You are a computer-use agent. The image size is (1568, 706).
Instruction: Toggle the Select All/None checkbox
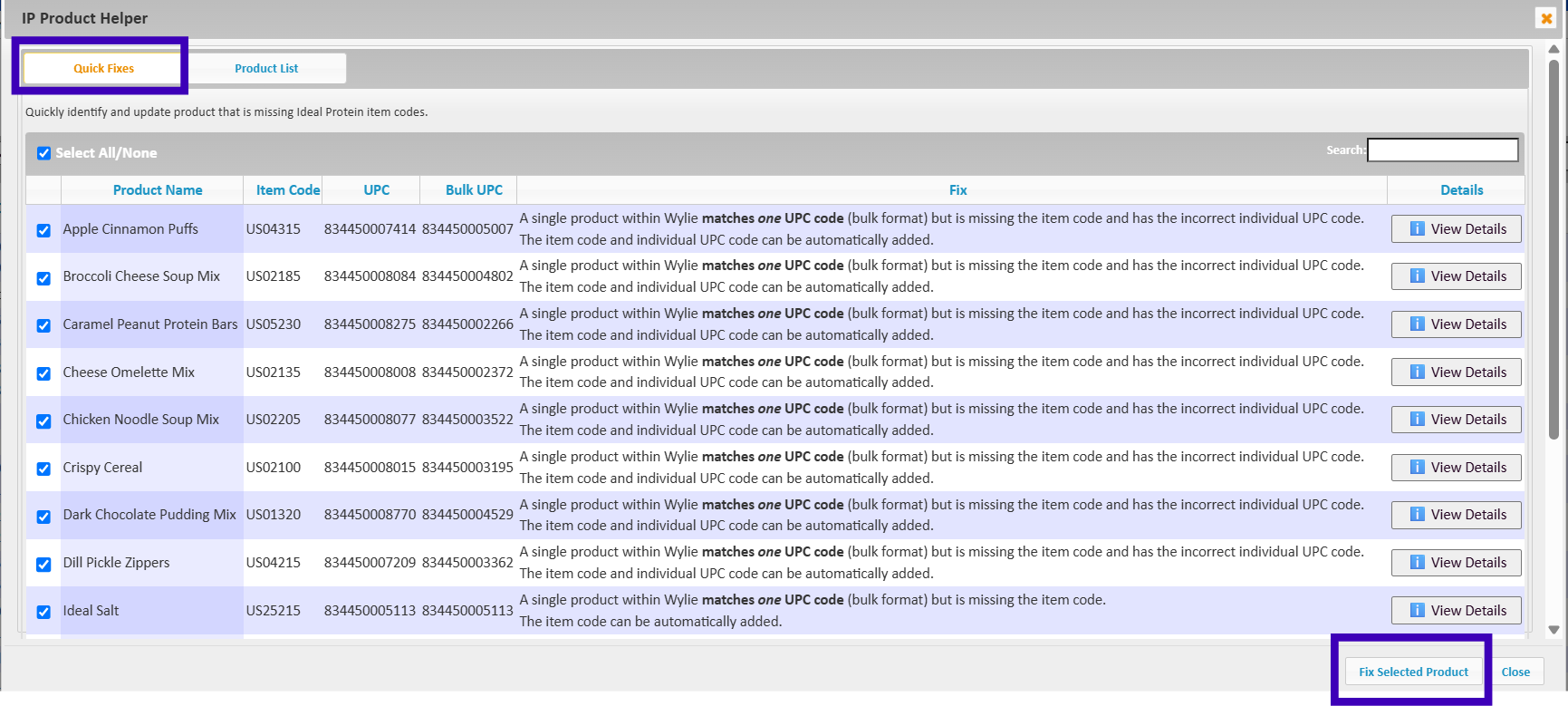(43, 153)
